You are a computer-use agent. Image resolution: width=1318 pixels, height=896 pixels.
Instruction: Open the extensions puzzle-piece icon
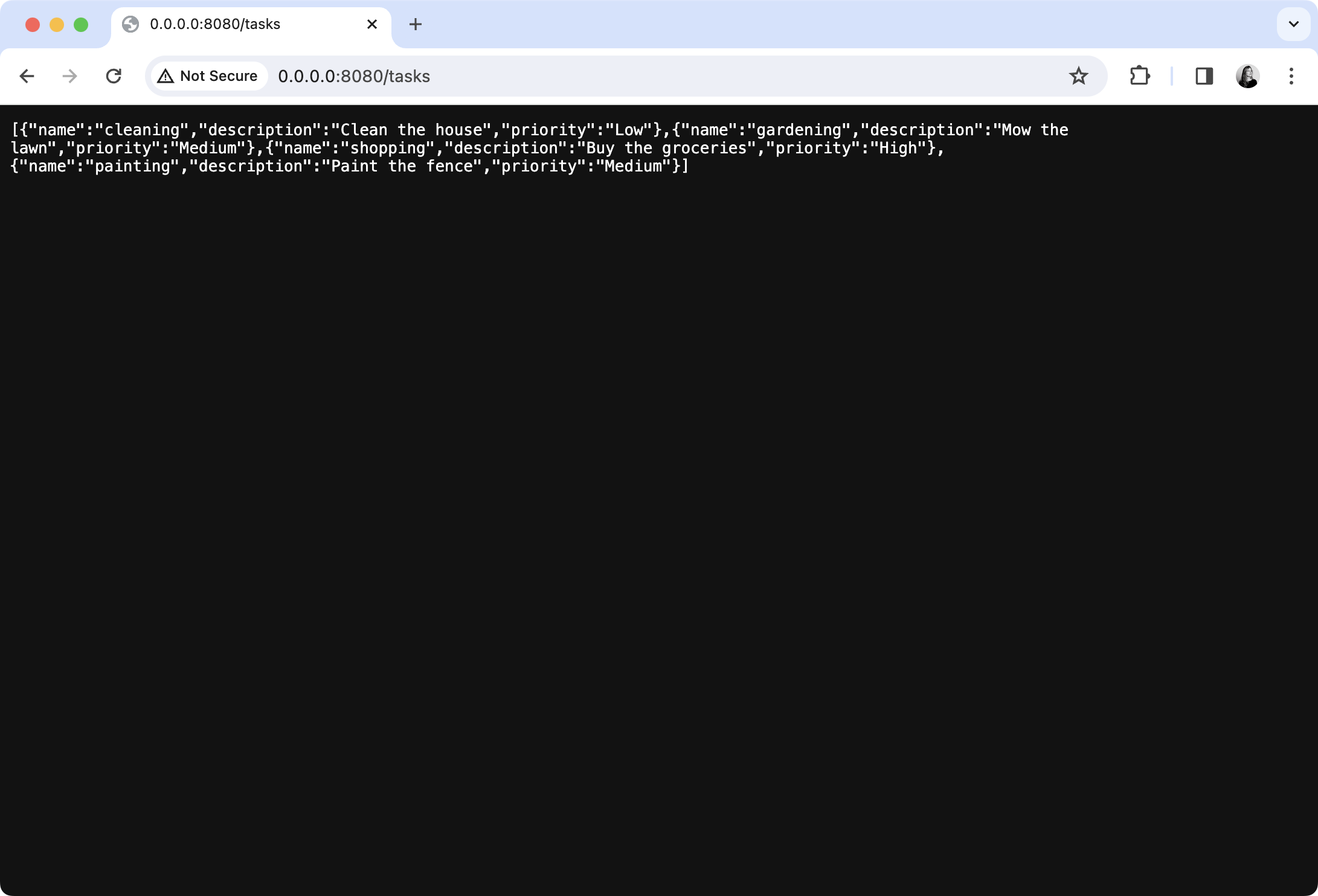(1139, 76)
